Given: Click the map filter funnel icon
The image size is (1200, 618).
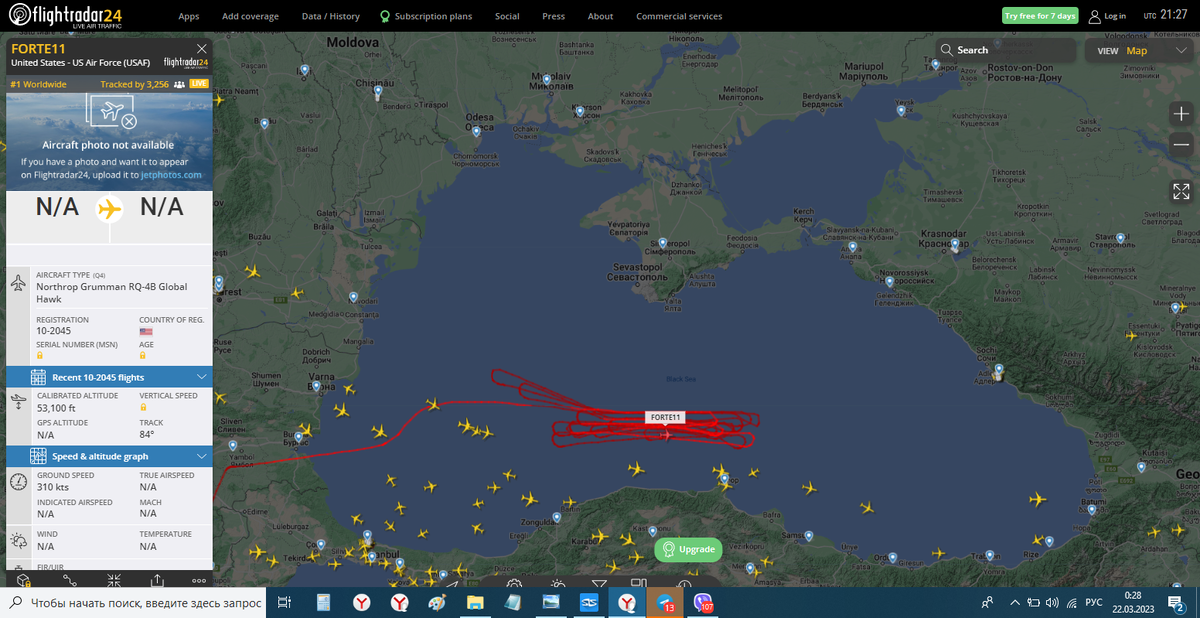Looking at the screenshot, I should pyautogui.click(x=598, y=583).
